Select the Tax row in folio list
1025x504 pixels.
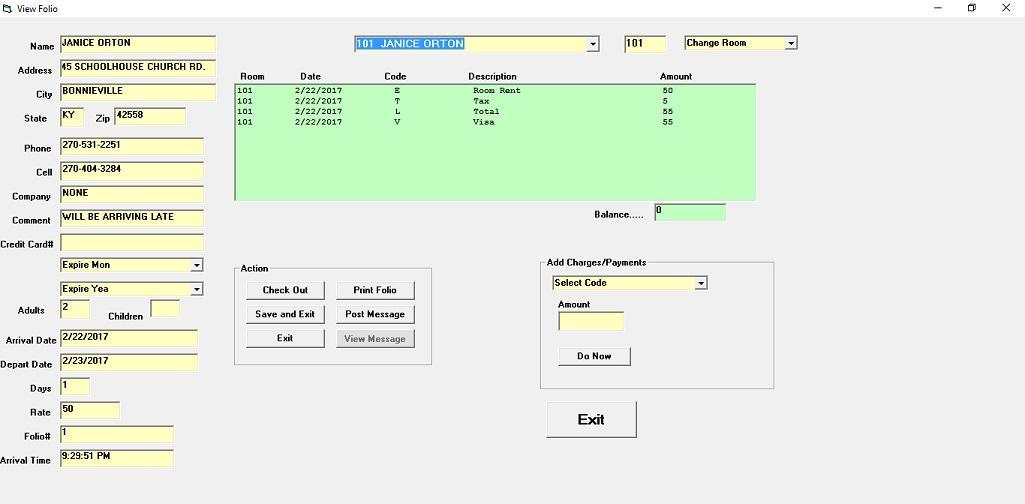pos(495,101)
